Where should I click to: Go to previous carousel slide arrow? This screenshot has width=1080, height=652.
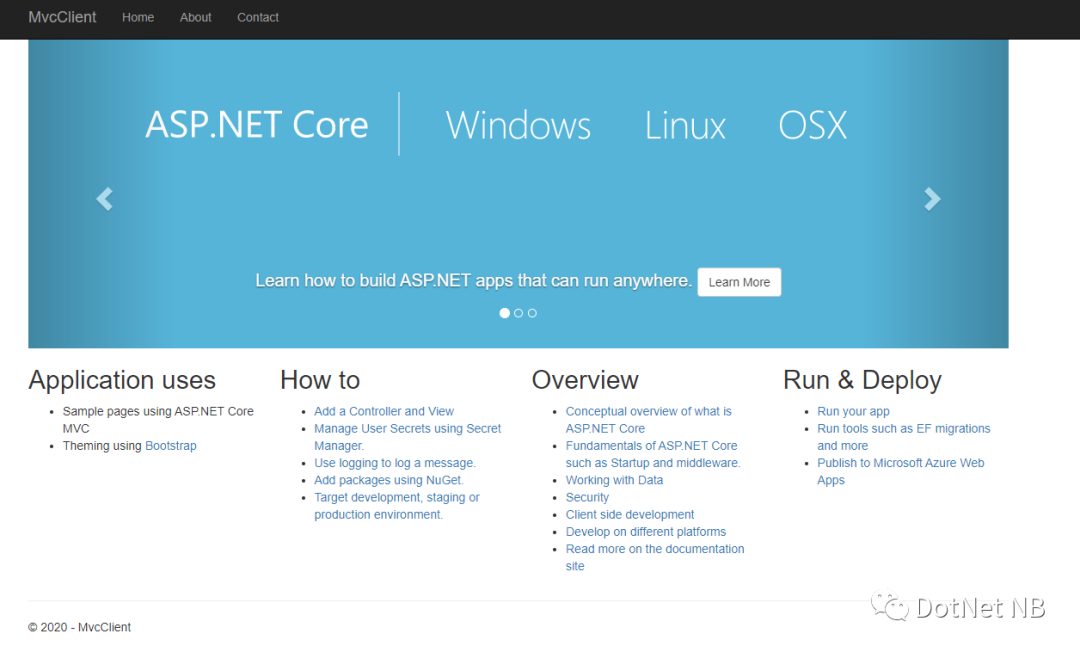[104, 199]
